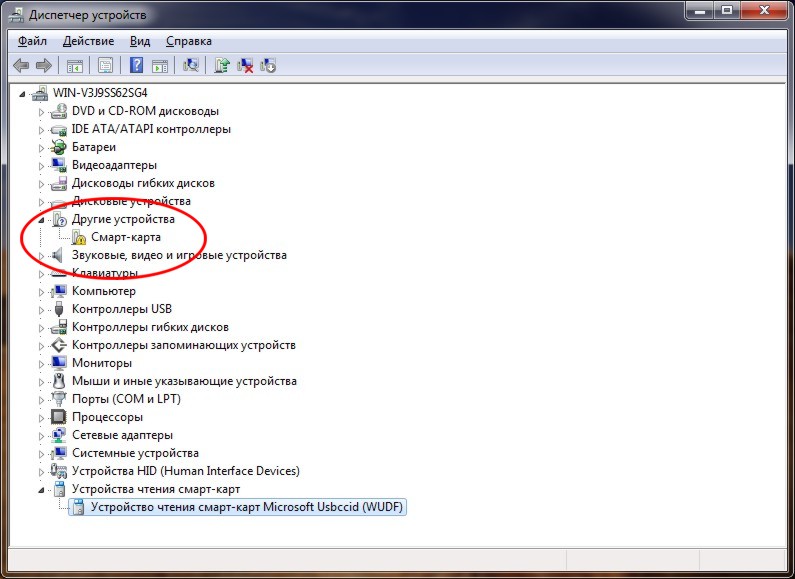Select Контроллеры USB tree item
The image size is (795, 579).
(121, 309)
